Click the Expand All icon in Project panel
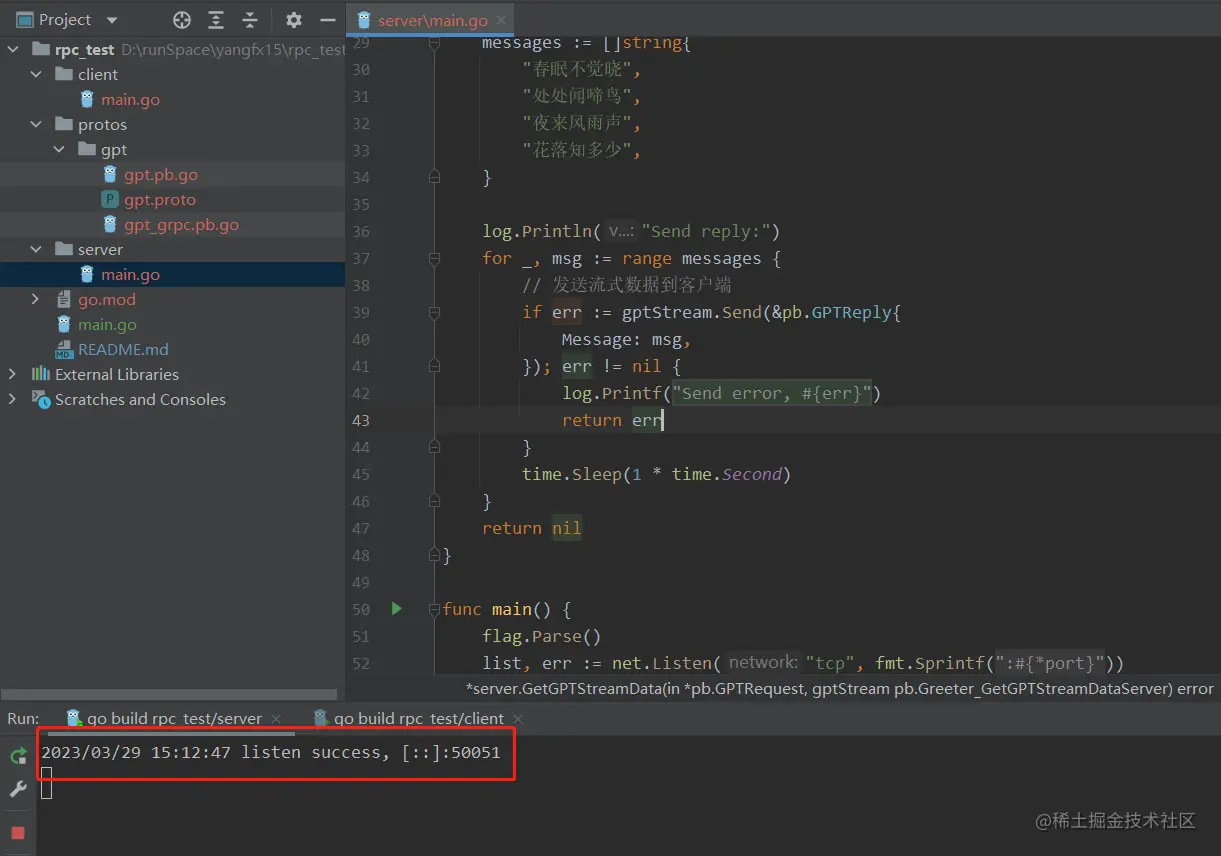 (216, 20)
